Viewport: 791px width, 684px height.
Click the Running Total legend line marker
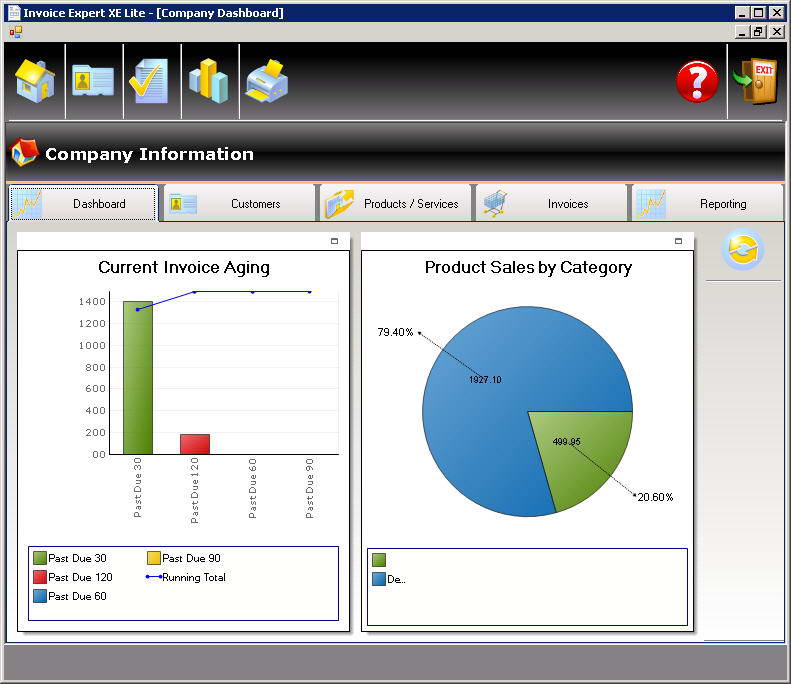point(154,577)
